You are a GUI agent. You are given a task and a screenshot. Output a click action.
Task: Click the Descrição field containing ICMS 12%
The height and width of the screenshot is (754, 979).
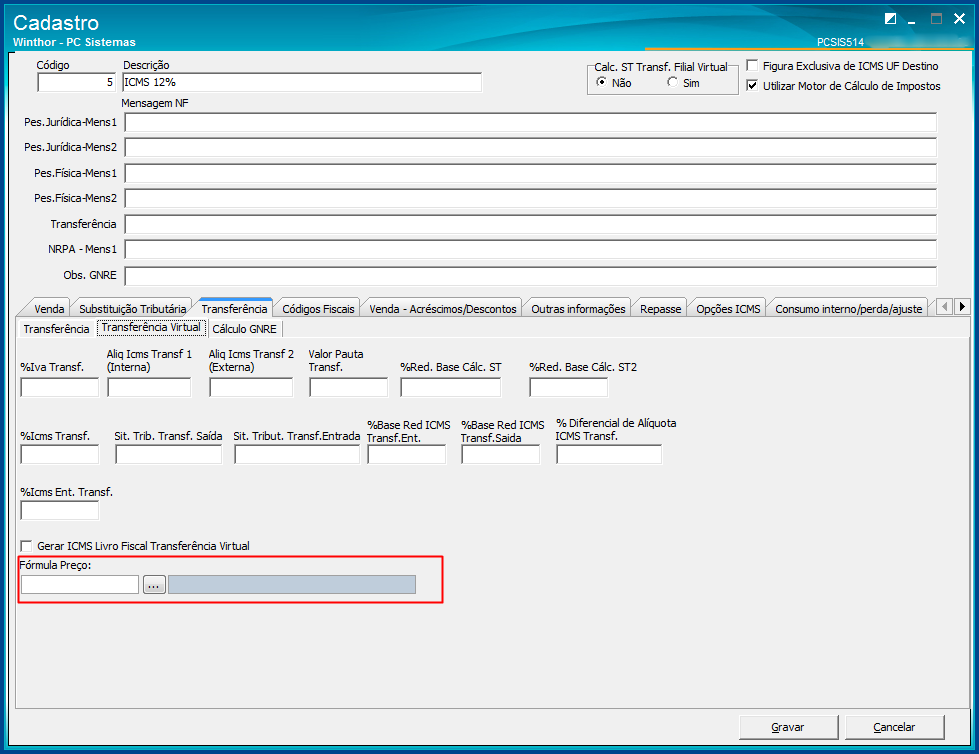[302, 82]
